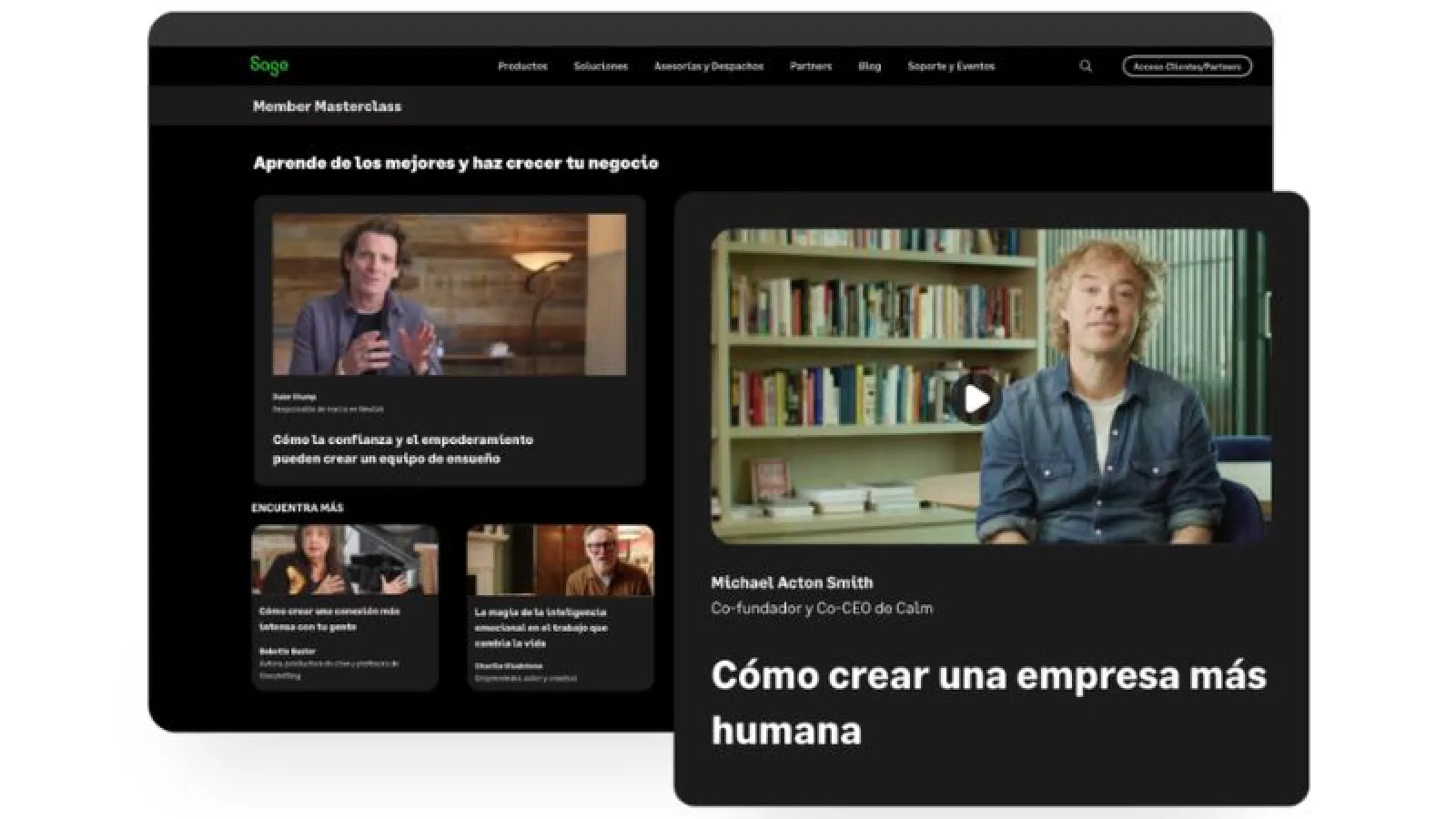This screenshot has width=1456, height=819.
Task: Open the Soluciones menu
Action: pos(601,66)
